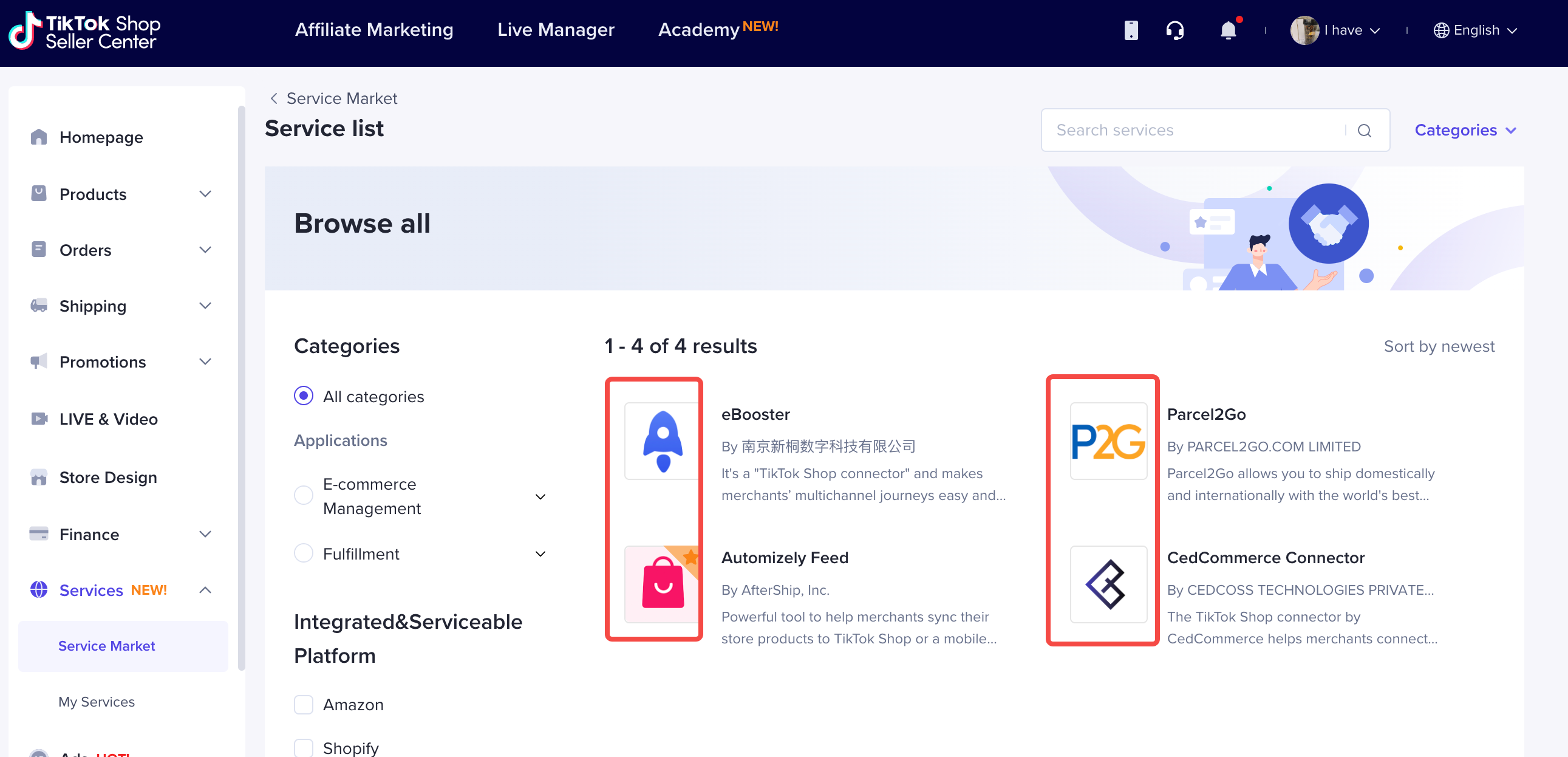This screenshot has width=1568, height=757.
Task: Check the Amazon platform checkbox
Action: click(x=303, y=704)
